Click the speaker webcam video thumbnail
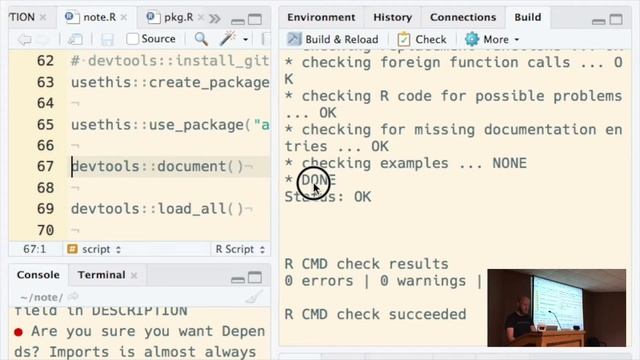Image resolution: width=640 pixels, height=360 pixels. (x=556, y=308)
